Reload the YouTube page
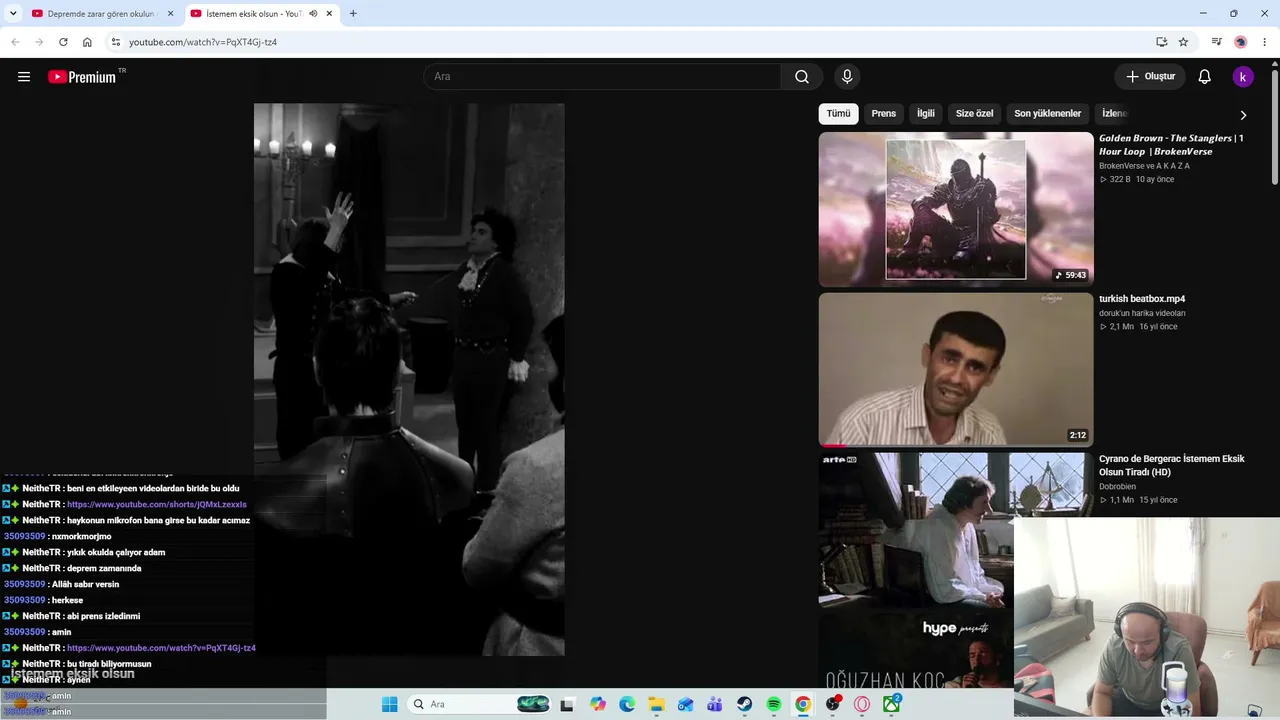Image resolution: width=1280 pixels, height=720 pixels. coord(63,42)
